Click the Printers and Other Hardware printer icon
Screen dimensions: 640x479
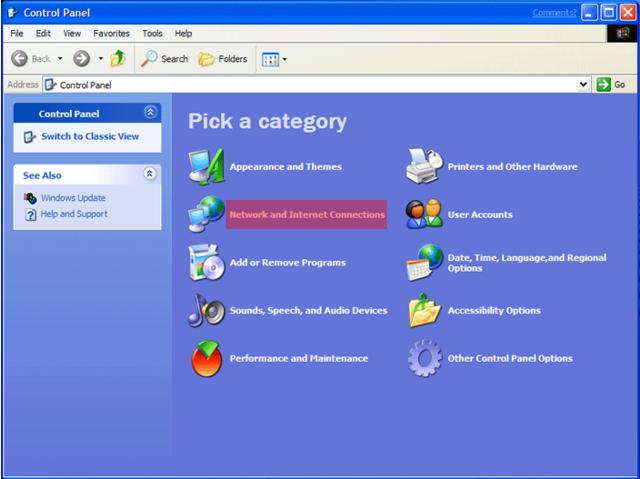424,166
